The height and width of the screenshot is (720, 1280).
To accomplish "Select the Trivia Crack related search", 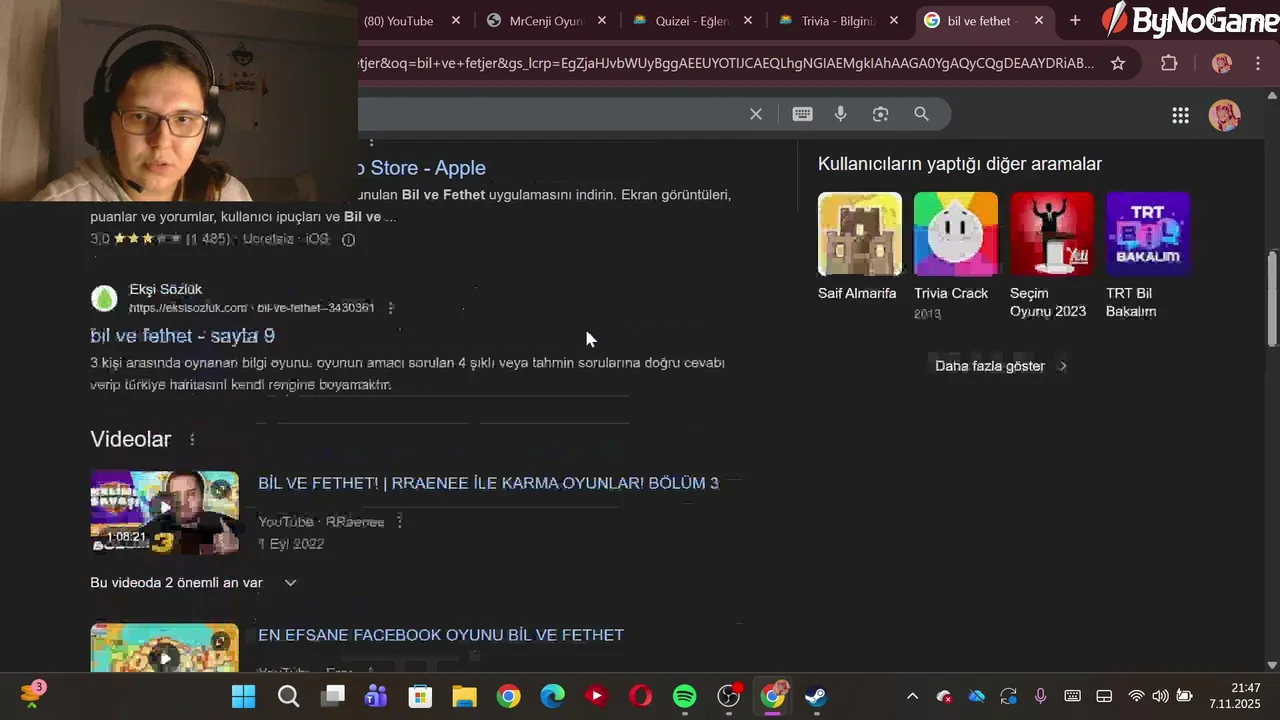I will 955,256.
